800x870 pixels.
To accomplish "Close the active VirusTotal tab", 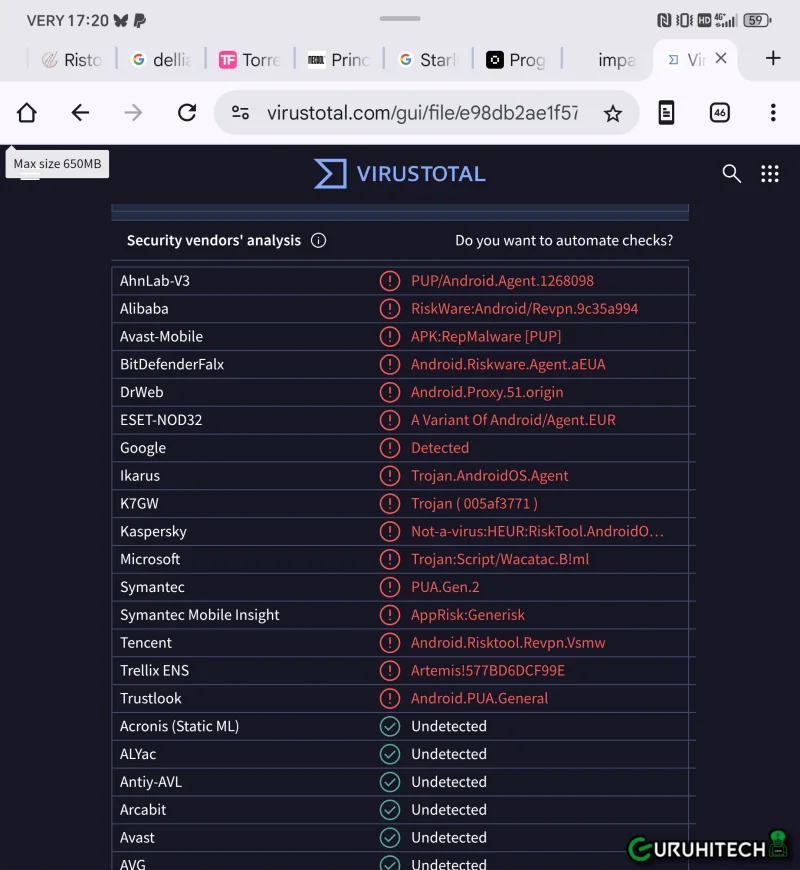I will pos(721,59).
